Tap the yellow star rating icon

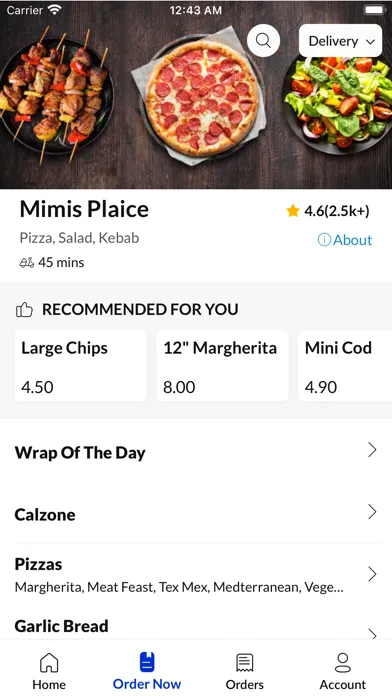pyautogui.click(x=293, y=211)
